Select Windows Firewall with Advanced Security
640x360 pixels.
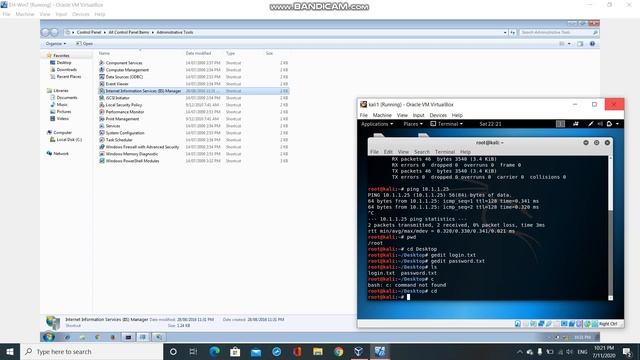point(142,147)
